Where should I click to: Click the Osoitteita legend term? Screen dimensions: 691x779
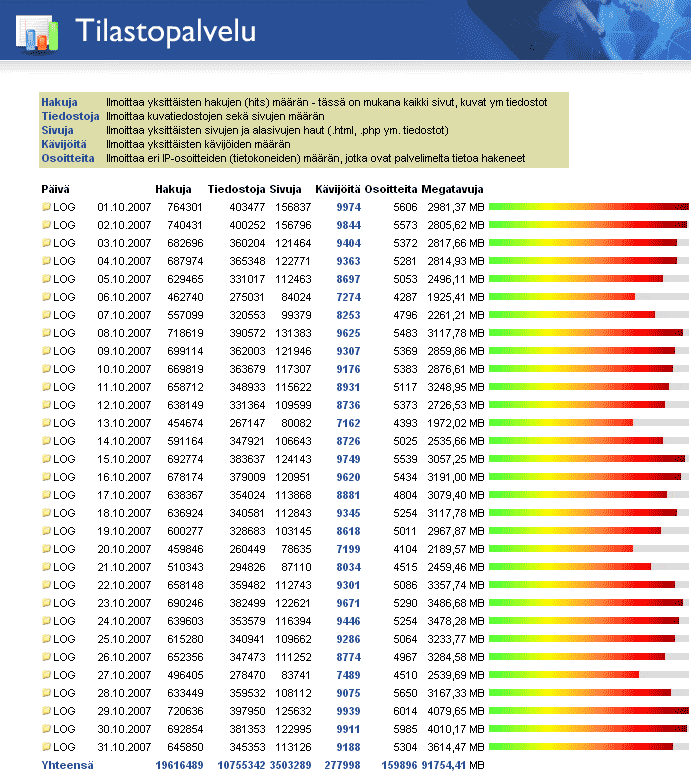coord(68,158)
